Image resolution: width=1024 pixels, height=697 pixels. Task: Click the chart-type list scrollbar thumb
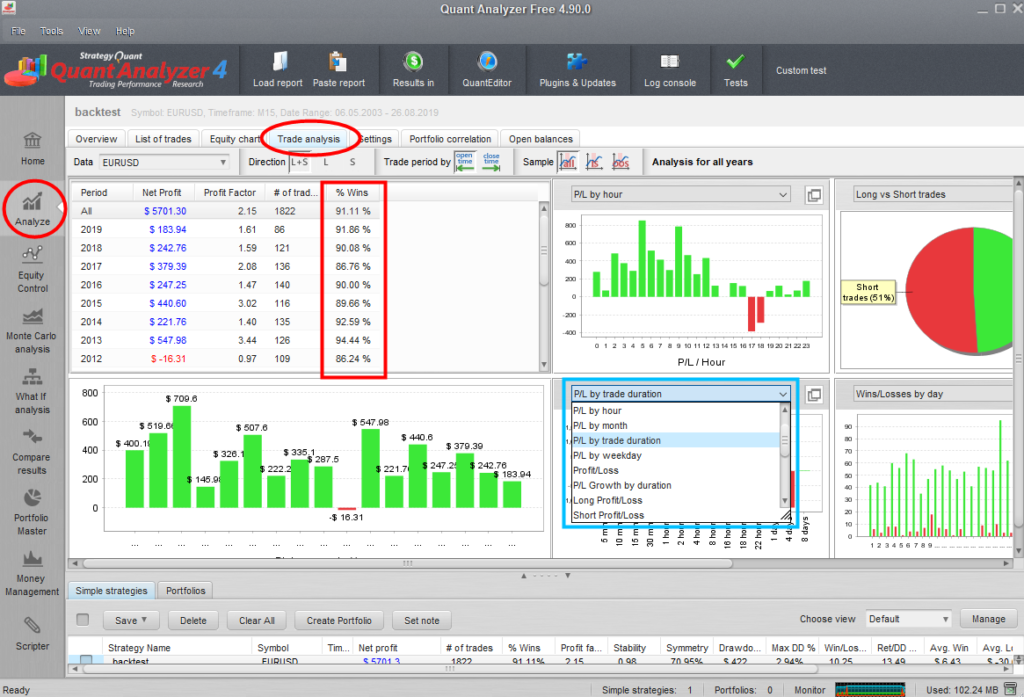(785, 440)
